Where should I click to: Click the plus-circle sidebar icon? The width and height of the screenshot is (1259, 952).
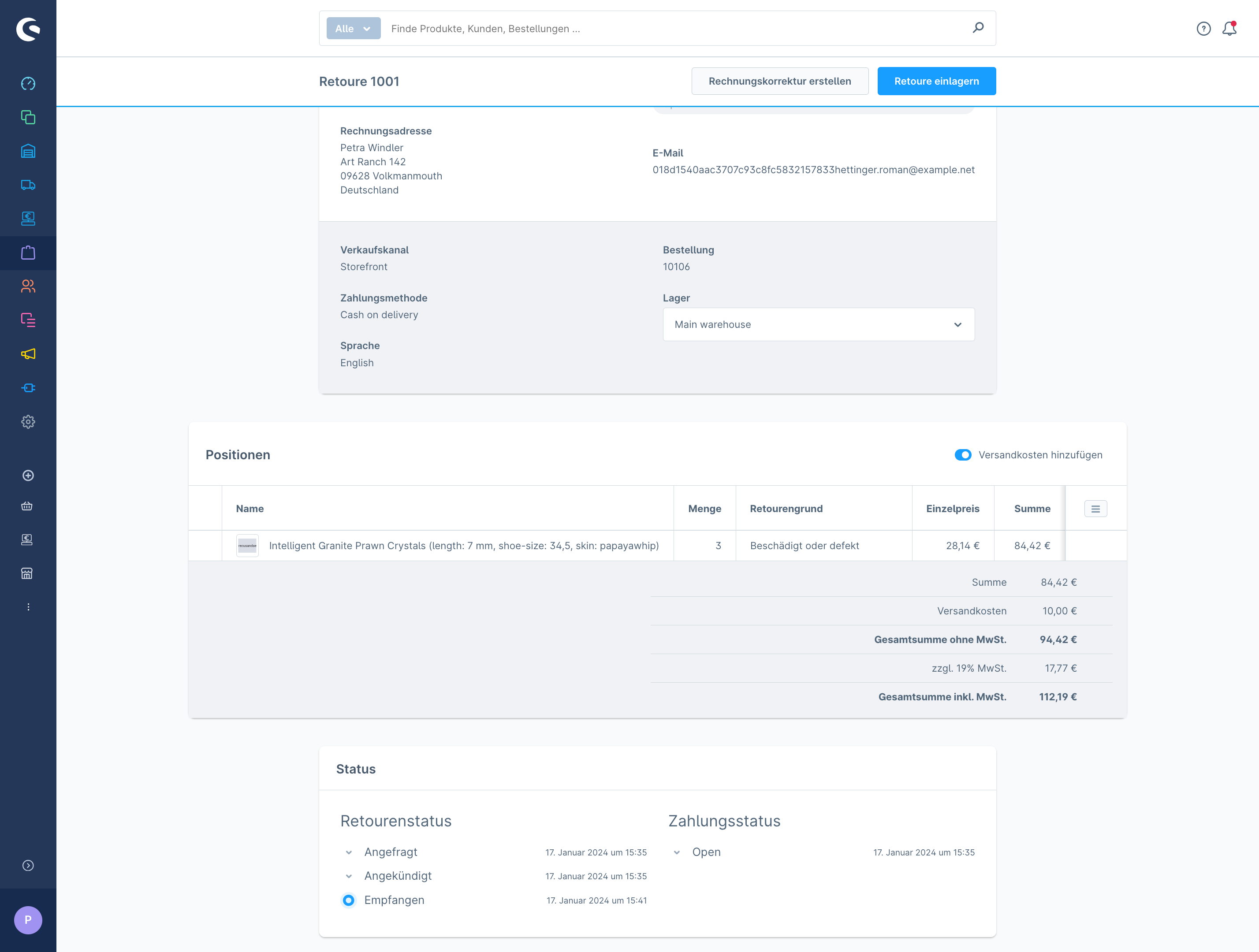28,475
